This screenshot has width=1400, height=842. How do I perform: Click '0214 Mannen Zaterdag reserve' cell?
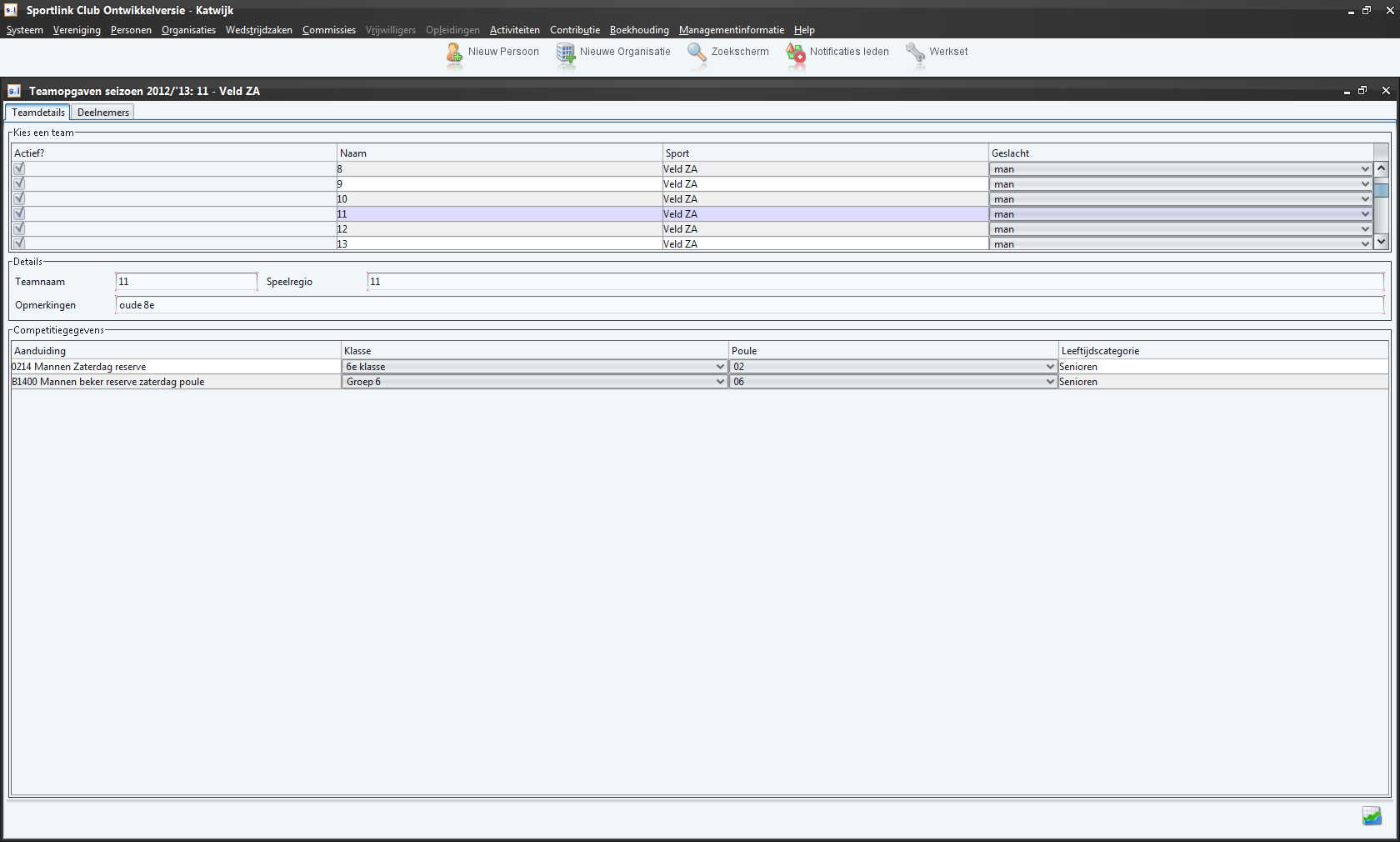click(176, 367)
